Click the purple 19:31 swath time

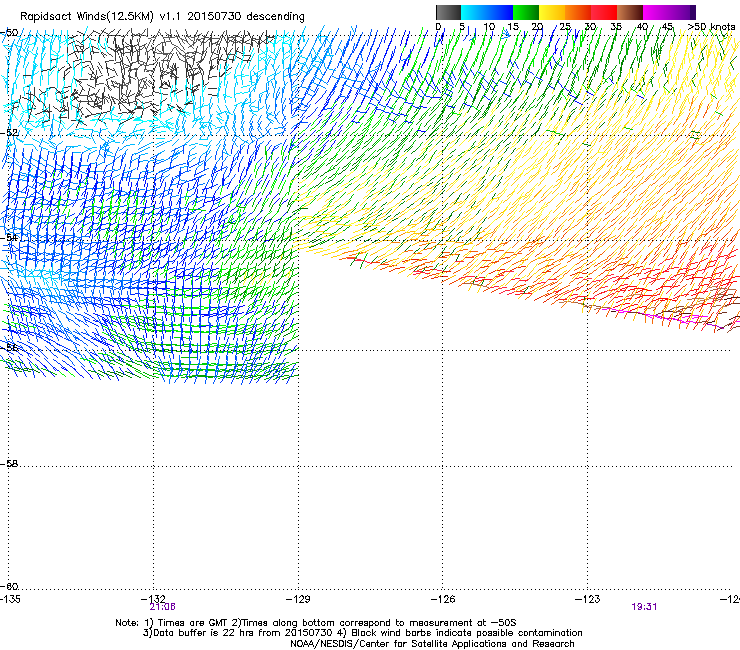(x=644, y=607)
